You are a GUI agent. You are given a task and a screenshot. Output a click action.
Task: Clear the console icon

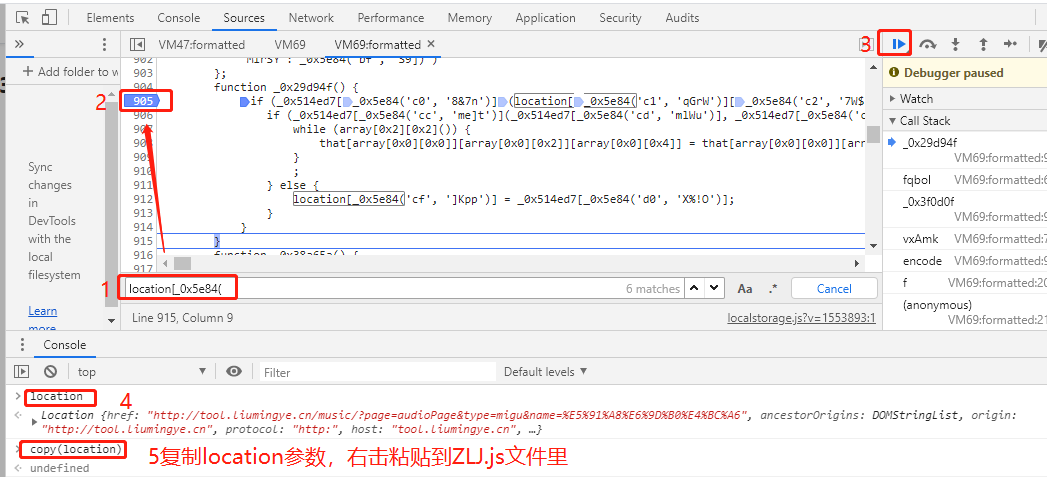51,371
